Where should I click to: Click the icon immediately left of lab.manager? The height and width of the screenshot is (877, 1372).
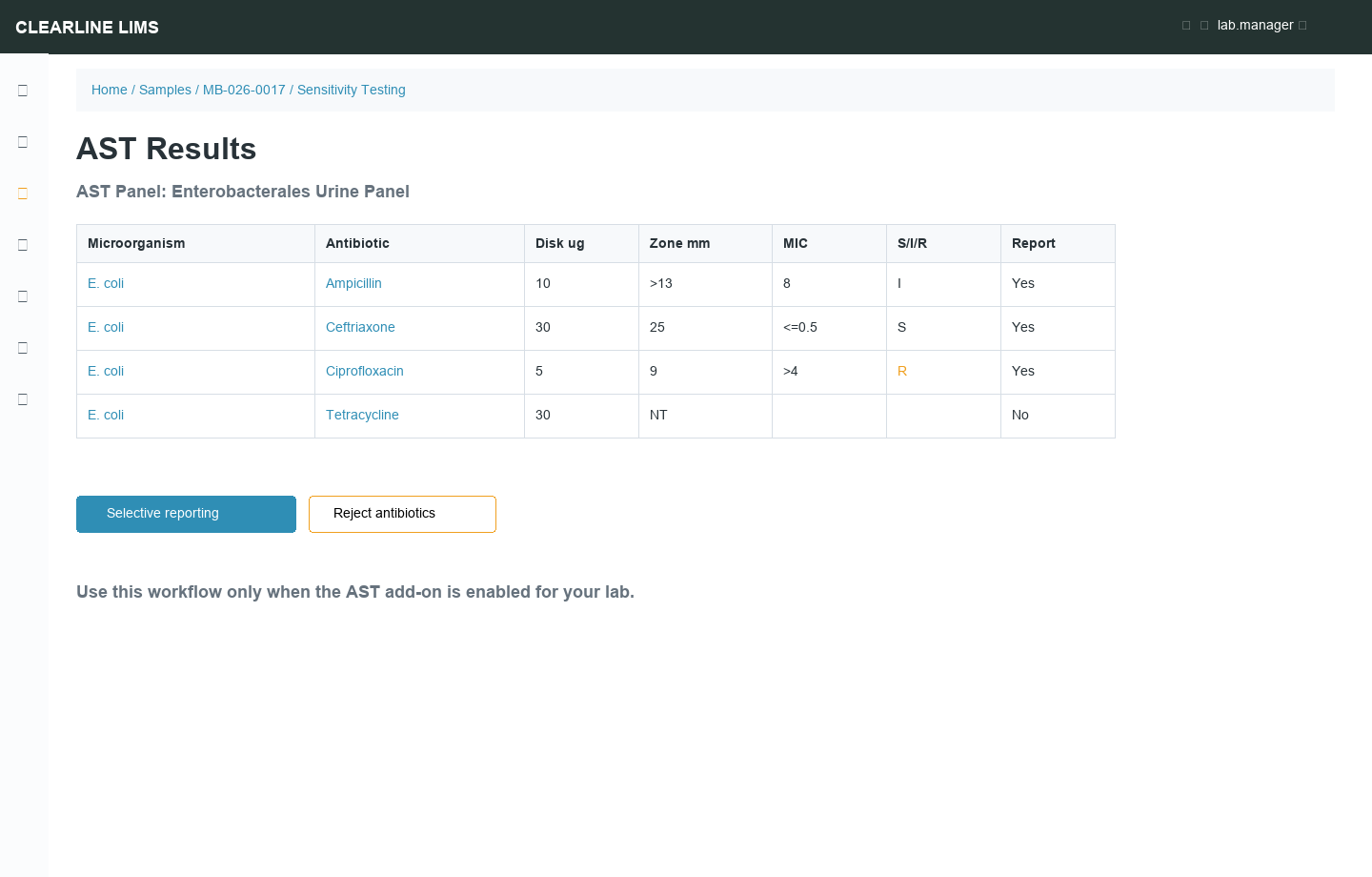(1204, 26)
